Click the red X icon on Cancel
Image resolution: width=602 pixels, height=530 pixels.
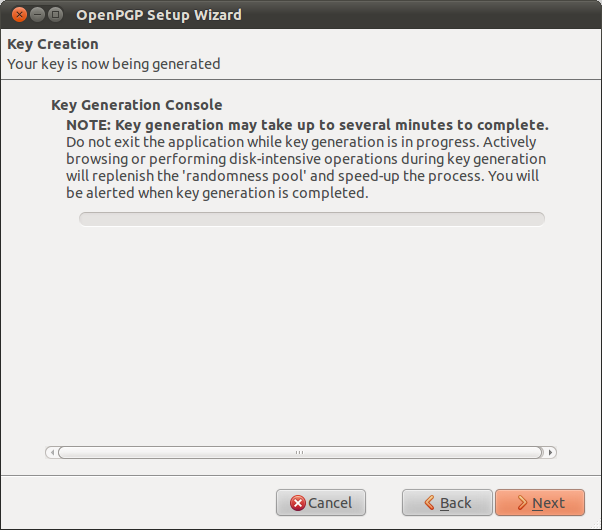click(296, 503)
